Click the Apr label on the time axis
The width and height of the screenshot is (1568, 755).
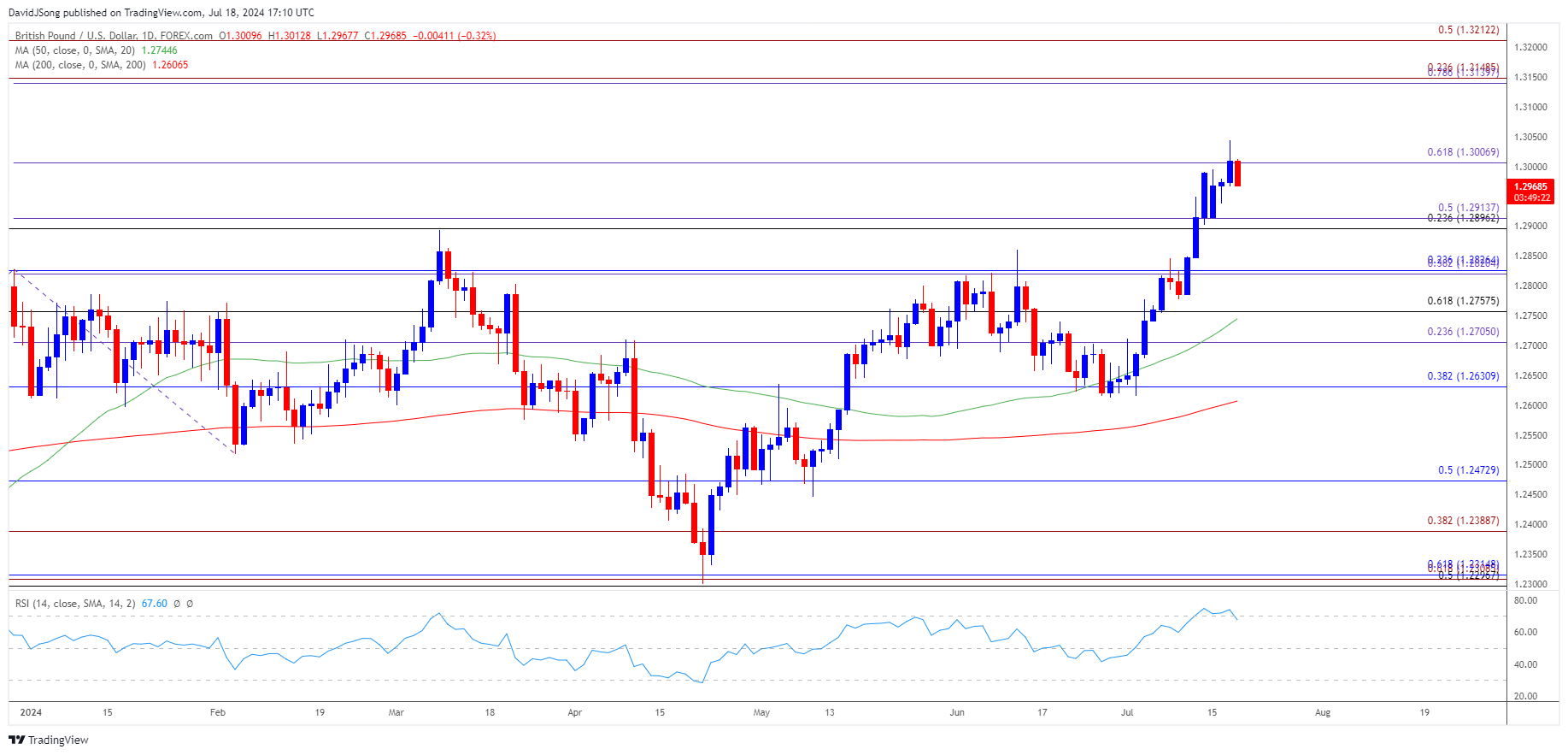[574, 712]
